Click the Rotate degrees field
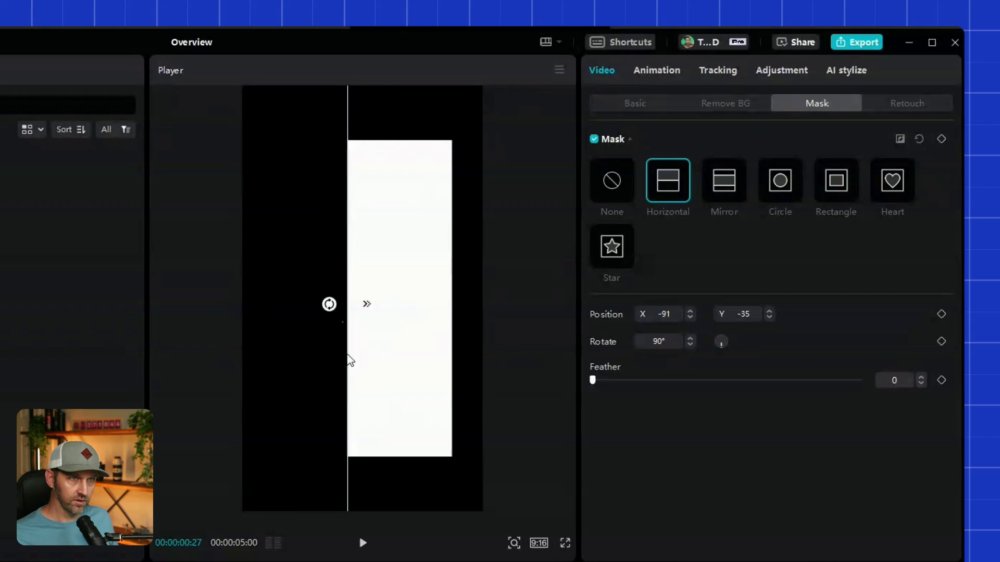This screenshot has width=1000, height=562. (659, 341)
